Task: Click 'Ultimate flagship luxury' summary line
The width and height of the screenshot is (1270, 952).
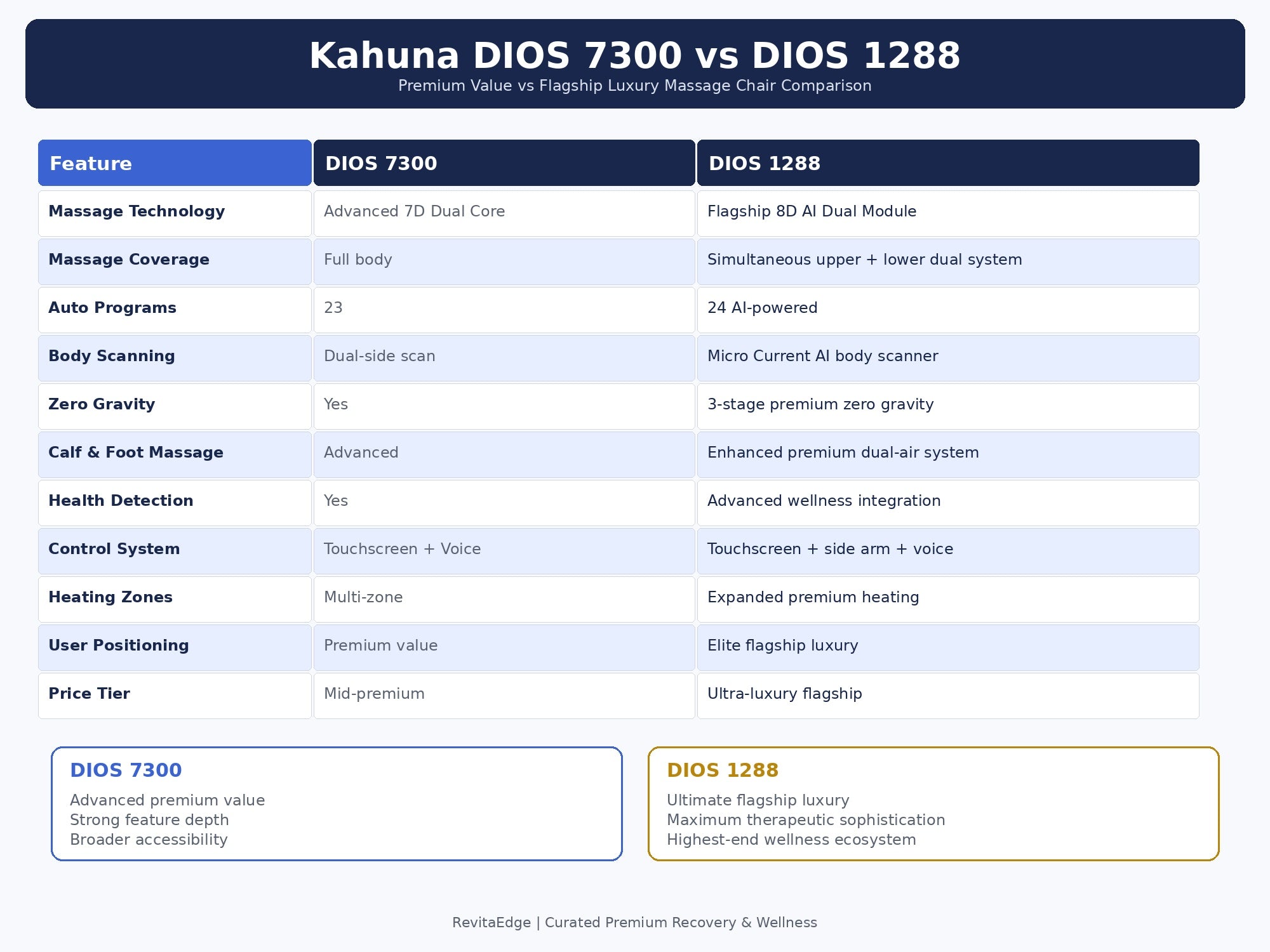Action: (758, 800)
